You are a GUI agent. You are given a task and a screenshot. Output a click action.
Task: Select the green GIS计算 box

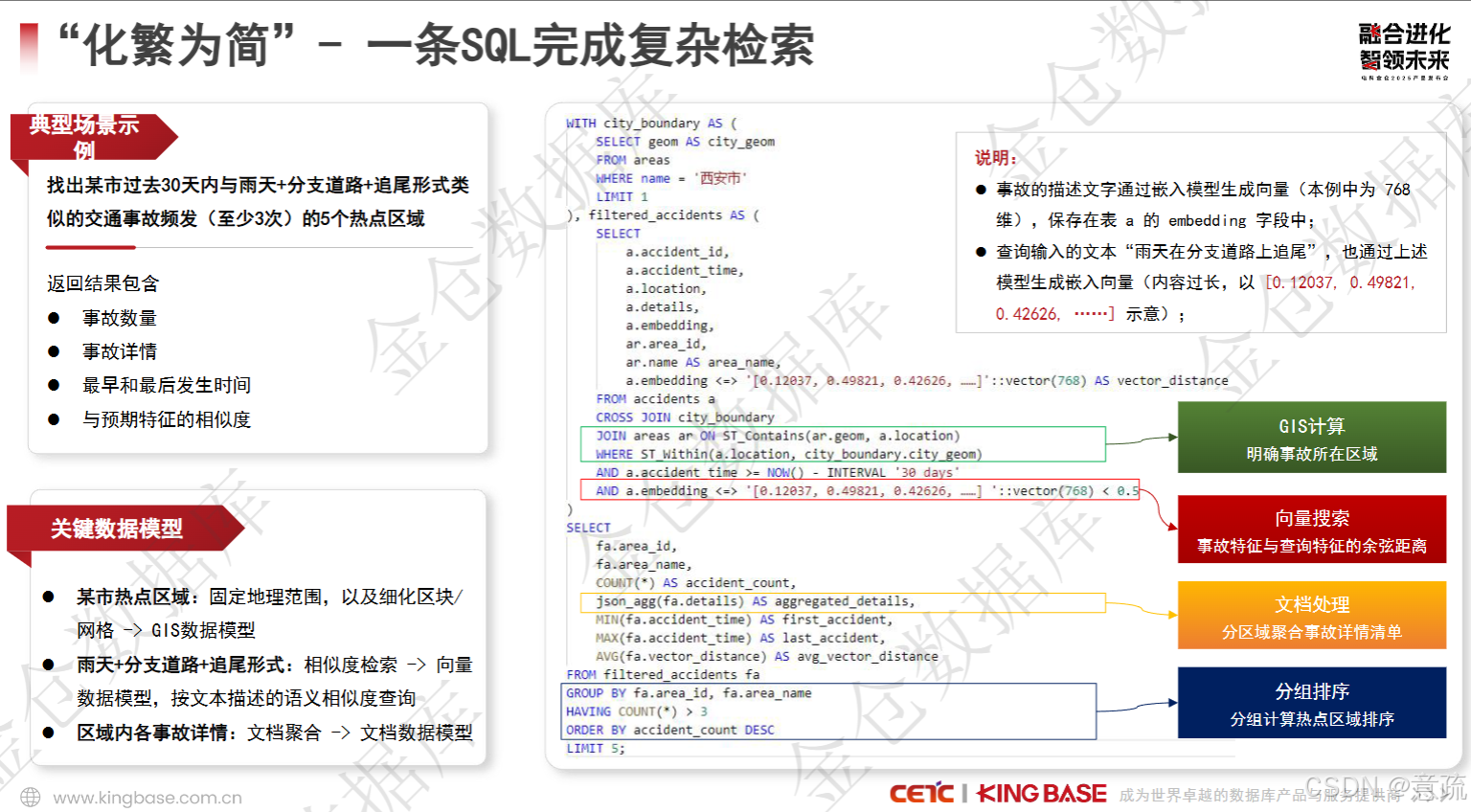1311,438
